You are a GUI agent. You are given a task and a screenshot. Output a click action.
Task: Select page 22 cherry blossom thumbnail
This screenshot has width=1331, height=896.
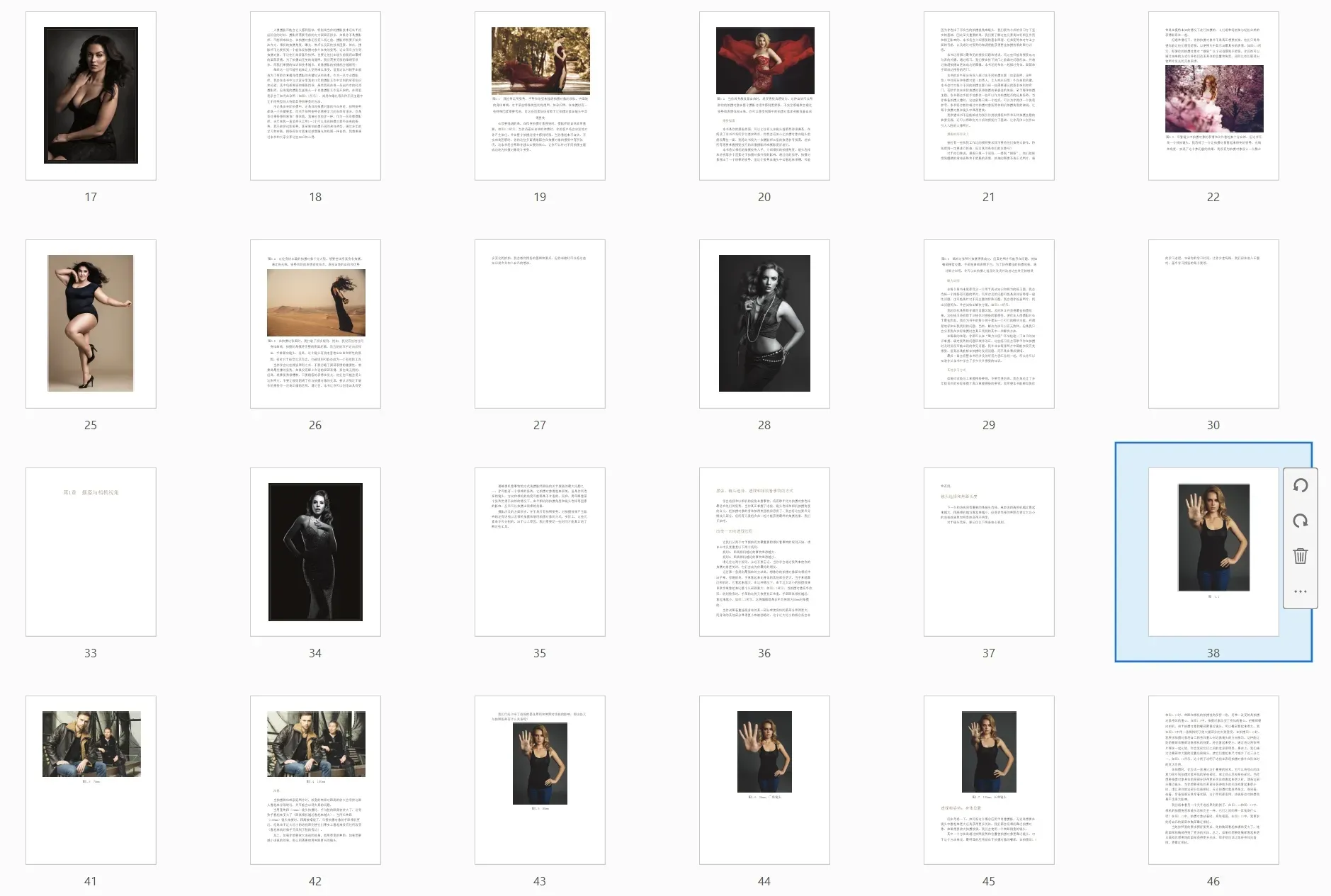(x=1213, y=96)
